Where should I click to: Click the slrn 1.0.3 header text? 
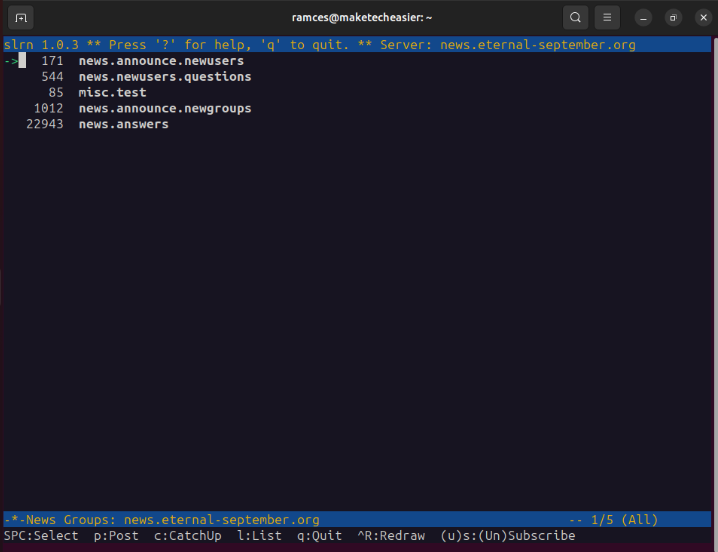41,45
